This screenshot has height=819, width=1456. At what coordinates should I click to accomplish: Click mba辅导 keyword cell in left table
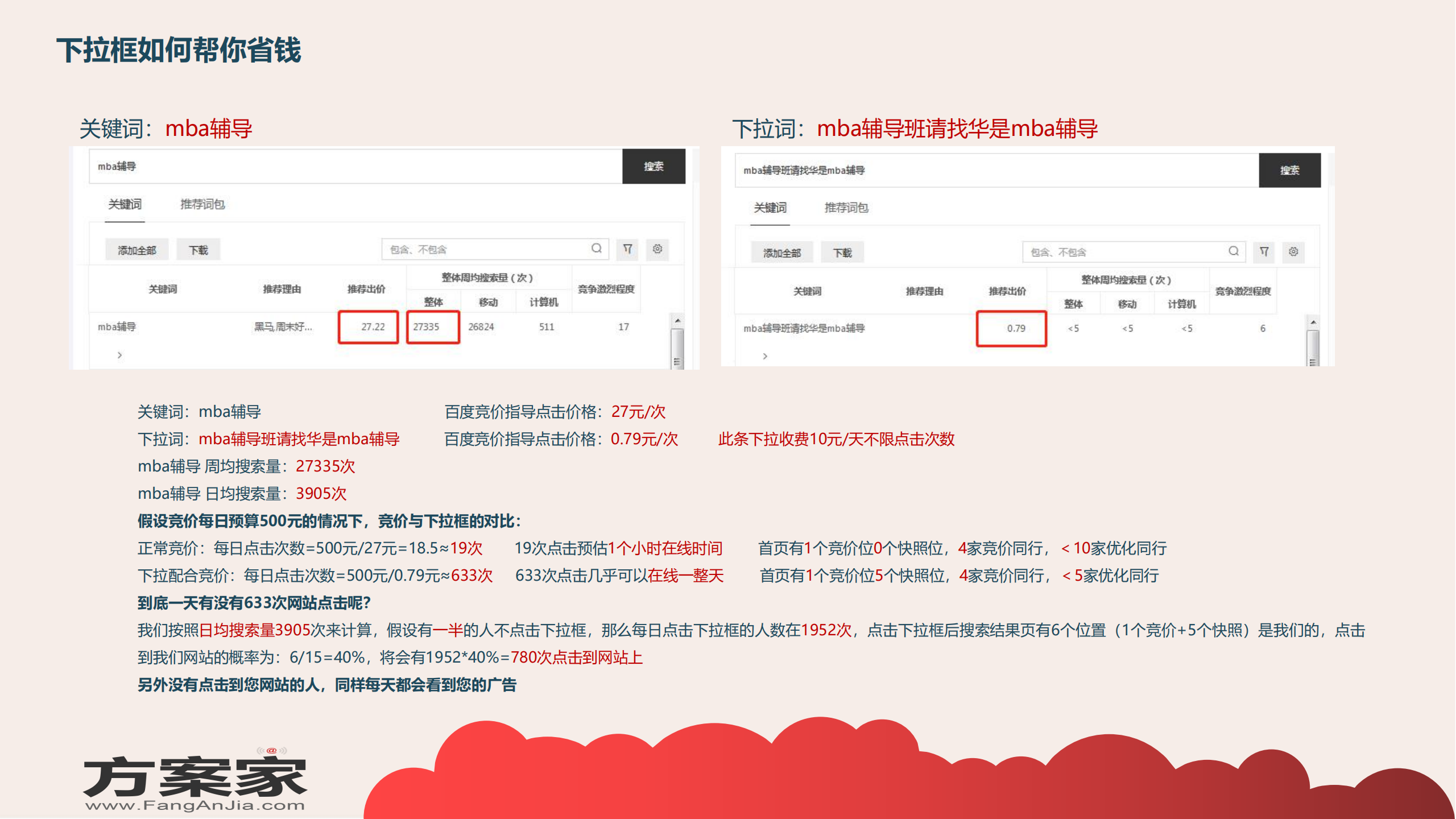click(x=117, y=327)
